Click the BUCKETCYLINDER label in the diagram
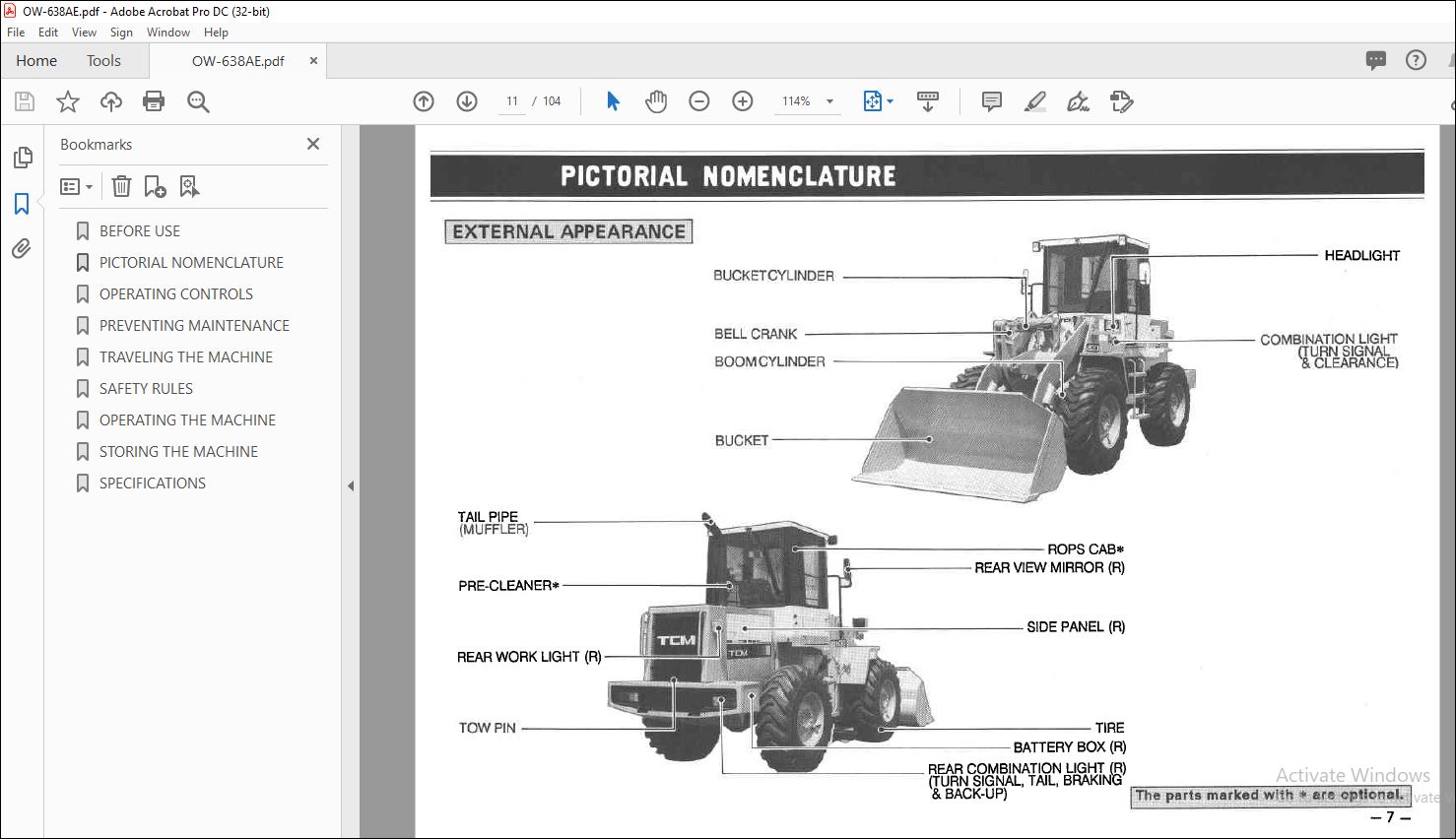The width and height of the screenshot is (1456, 839). pos(773,276)
